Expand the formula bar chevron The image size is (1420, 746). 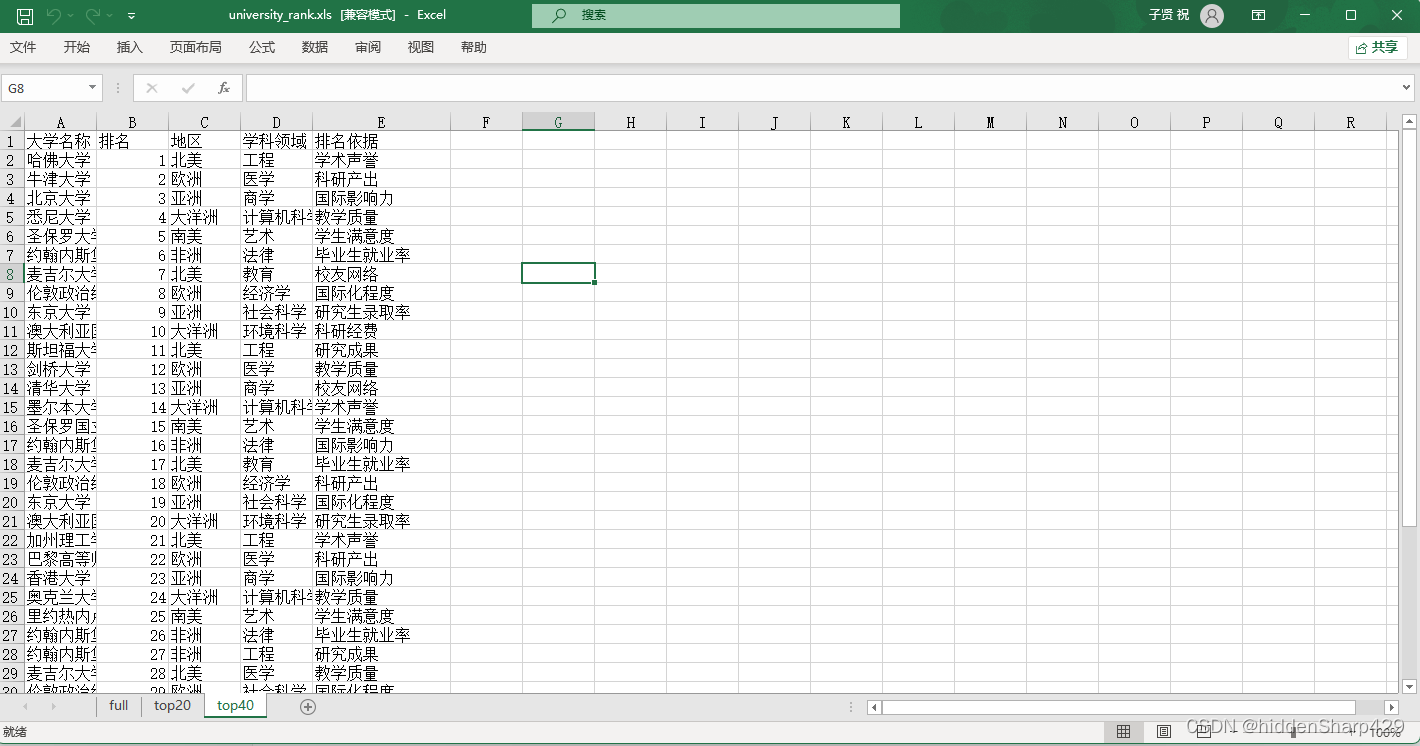pyautogui.click(x=1408, y=88)
